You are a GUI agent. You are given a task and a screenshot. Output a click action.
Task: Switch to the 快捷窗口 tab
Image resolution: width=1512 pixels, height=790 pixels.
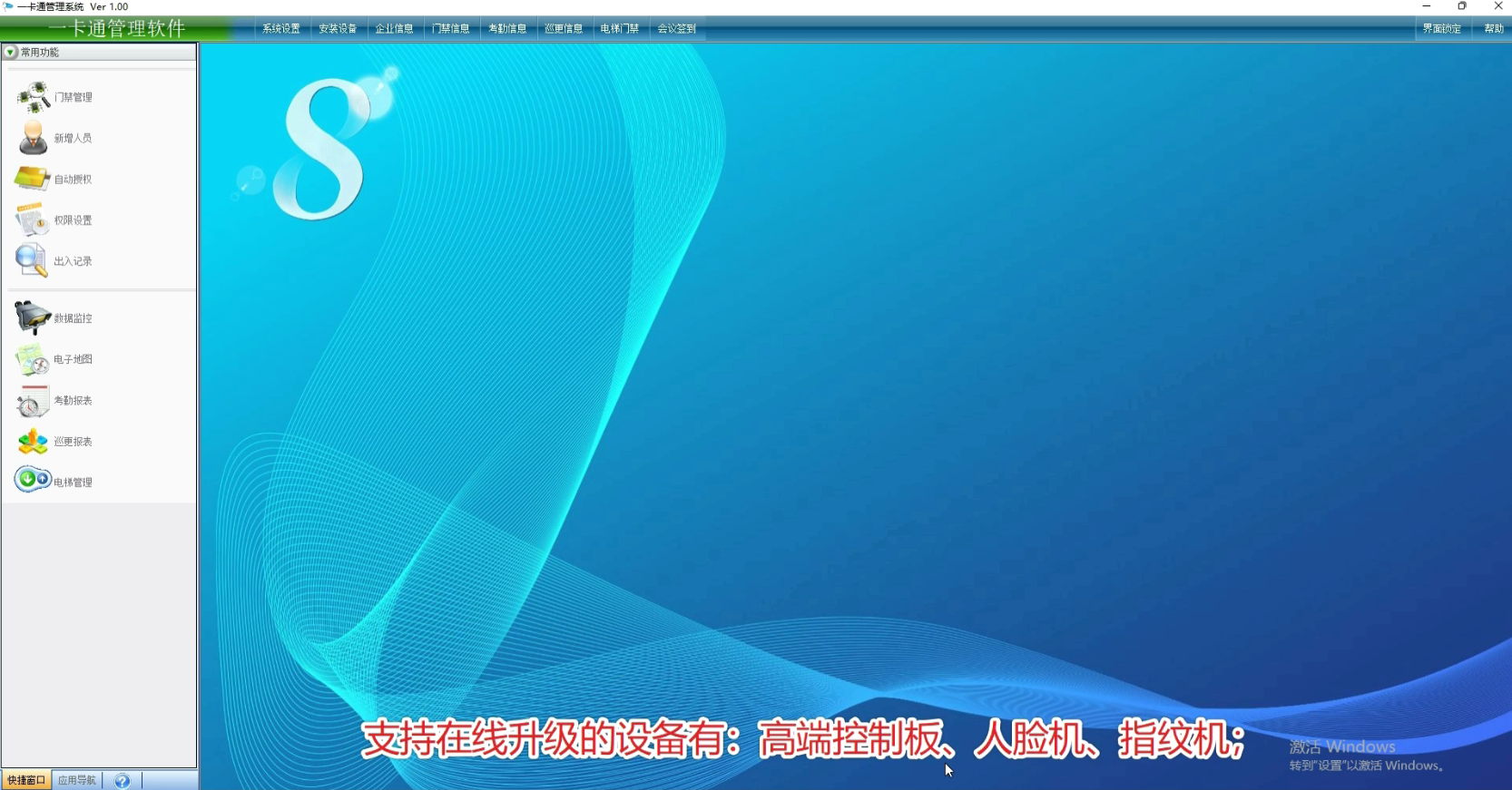[x=26, y=781]
